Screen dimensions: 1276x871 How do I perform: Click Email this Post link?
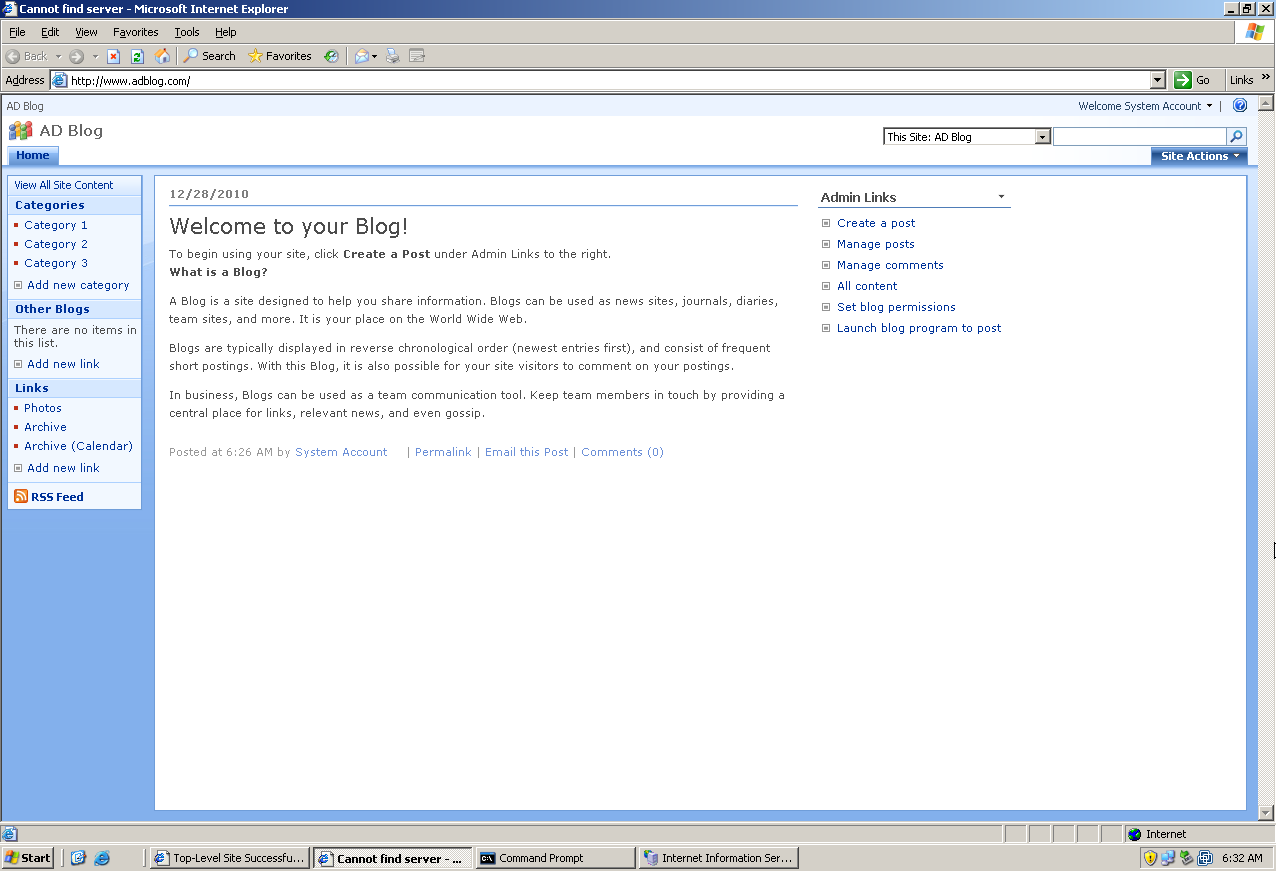526,452
